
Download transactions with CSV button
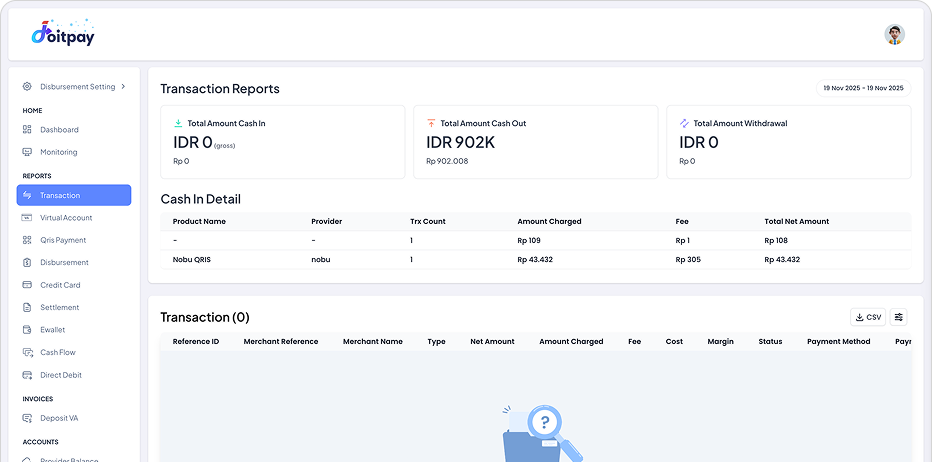pyautogui.click(x=867, y=317)
